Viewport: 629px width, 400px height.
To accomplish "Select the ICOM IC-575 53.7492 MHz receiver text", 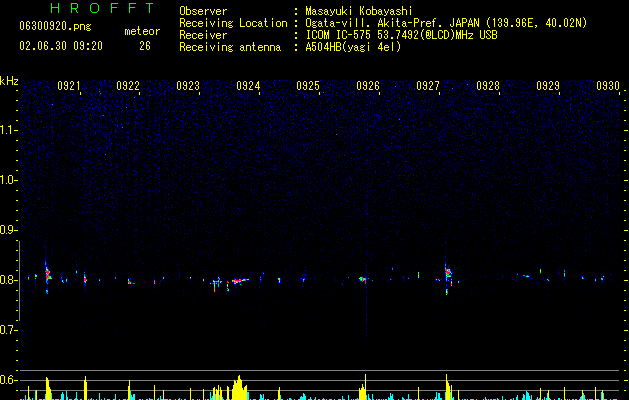I will click(x=401, y=35).
